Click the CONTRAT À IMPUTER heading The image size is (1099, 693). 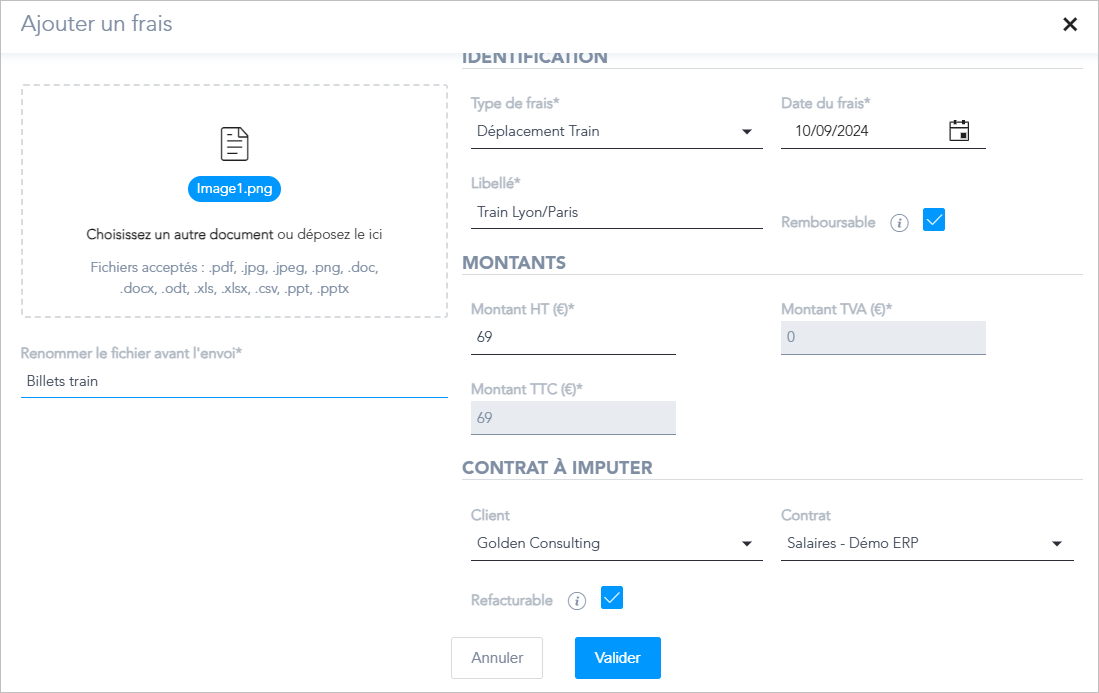(x=557, y=468)
